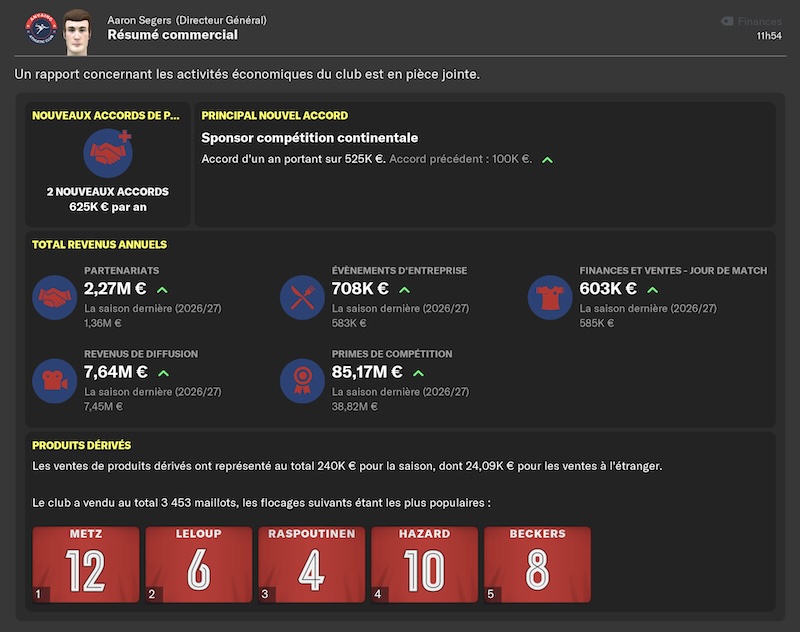Click the 'PARTENARIATS' label
This screenshot has height=632, width=800.
pos(121,271)
